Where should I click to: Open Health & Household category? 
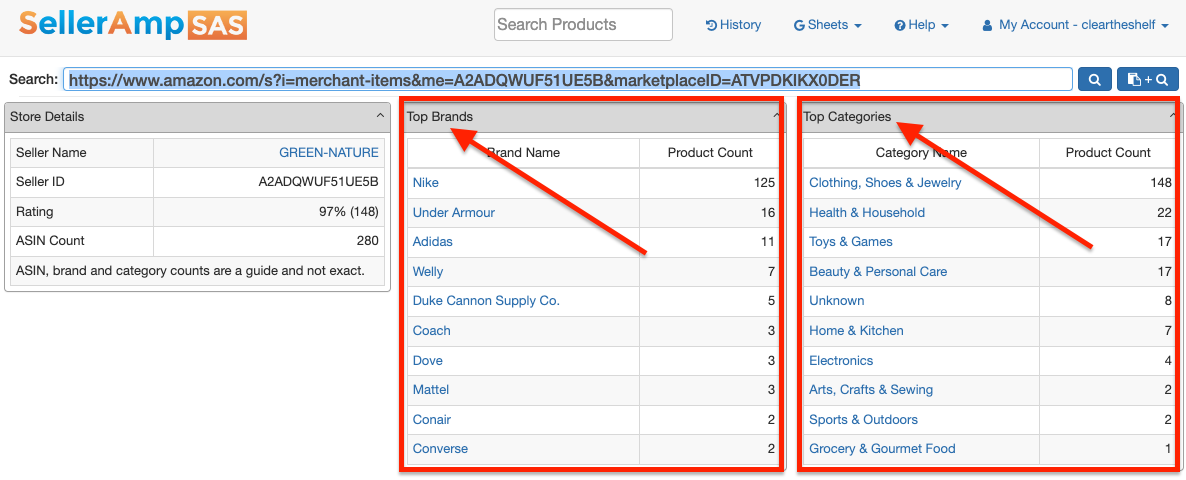tap(867, 212)
